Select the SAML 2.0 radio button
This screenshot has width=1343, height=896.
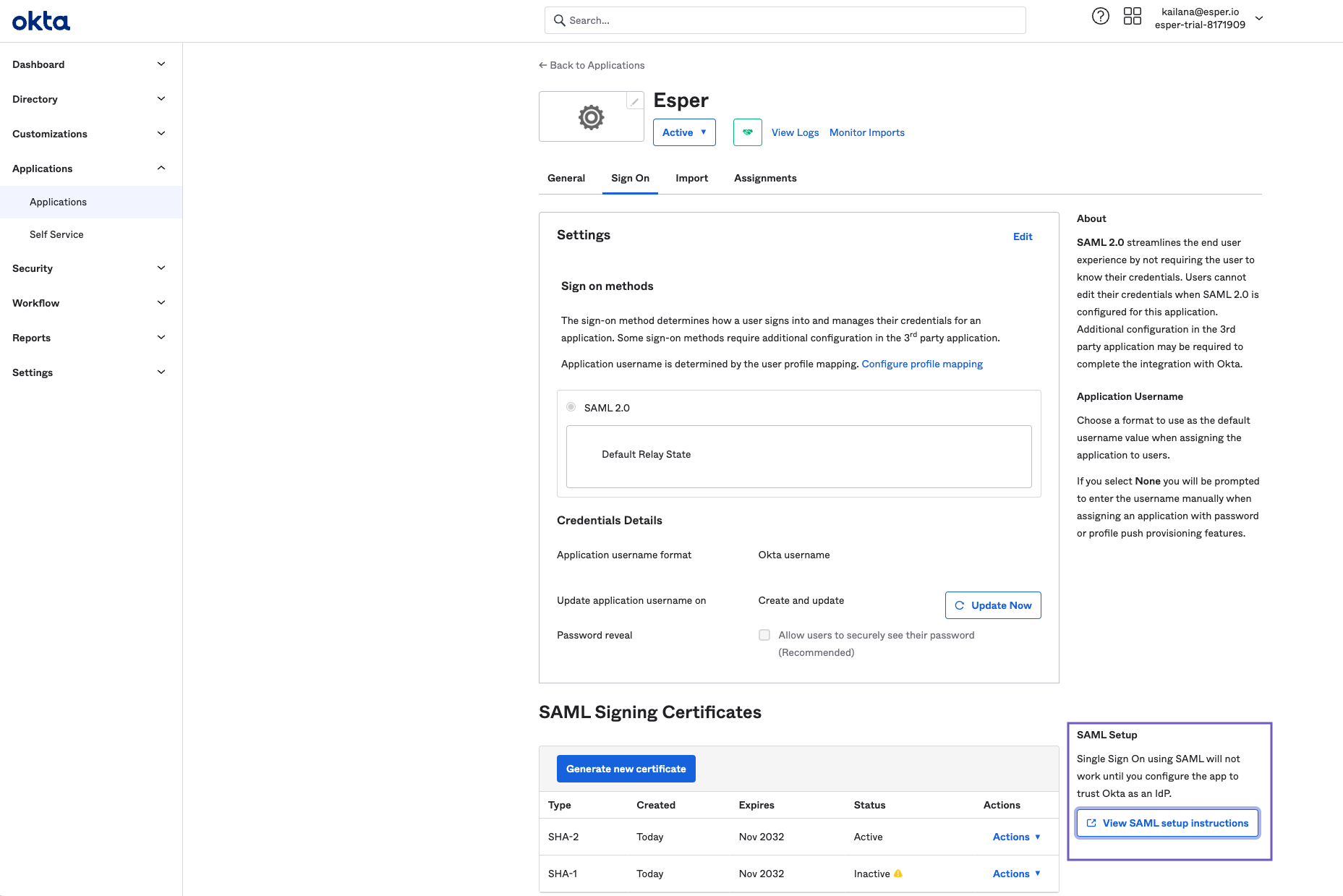tap(571, 407)
